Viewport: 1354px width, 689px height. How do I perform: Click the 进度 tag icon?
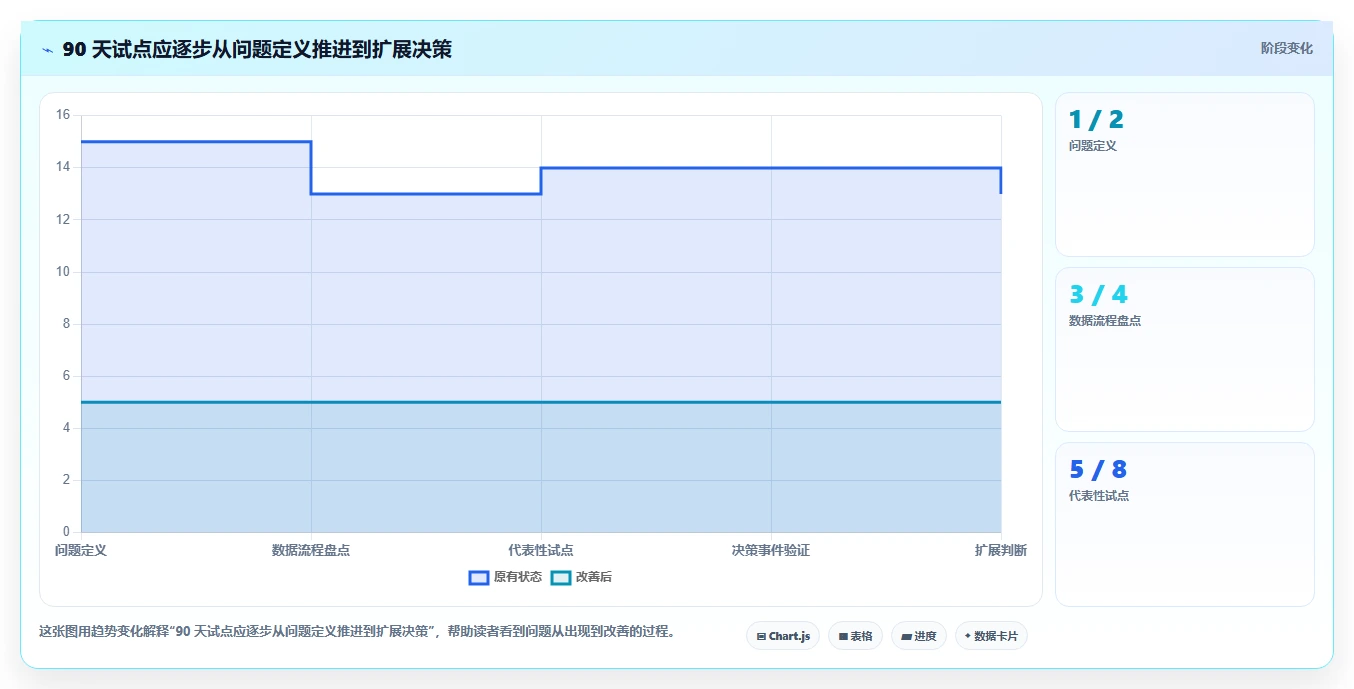click(x=906, y=636)
